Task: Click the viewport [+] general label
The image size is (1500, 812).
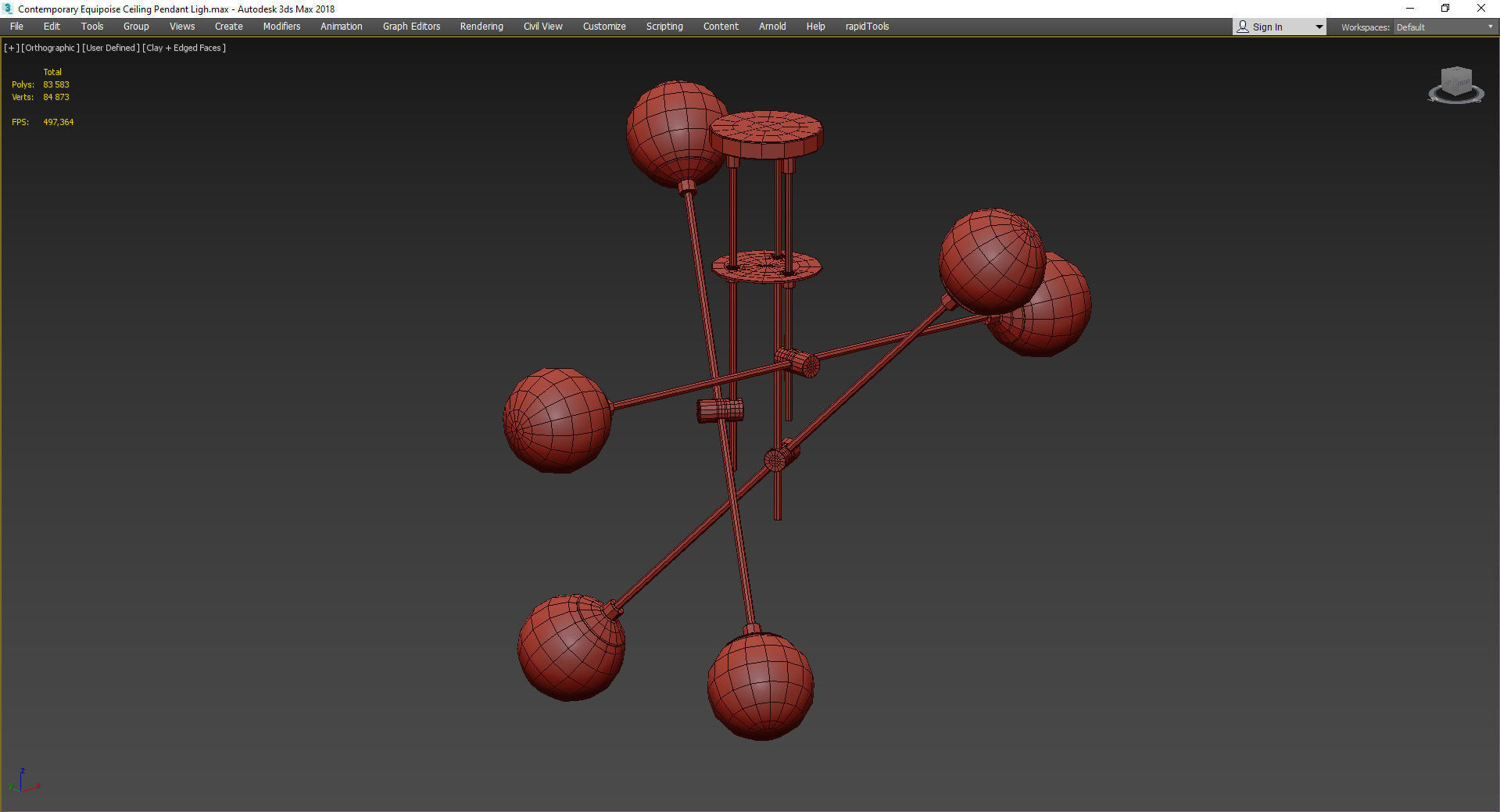Action: [x=12, y=48]
